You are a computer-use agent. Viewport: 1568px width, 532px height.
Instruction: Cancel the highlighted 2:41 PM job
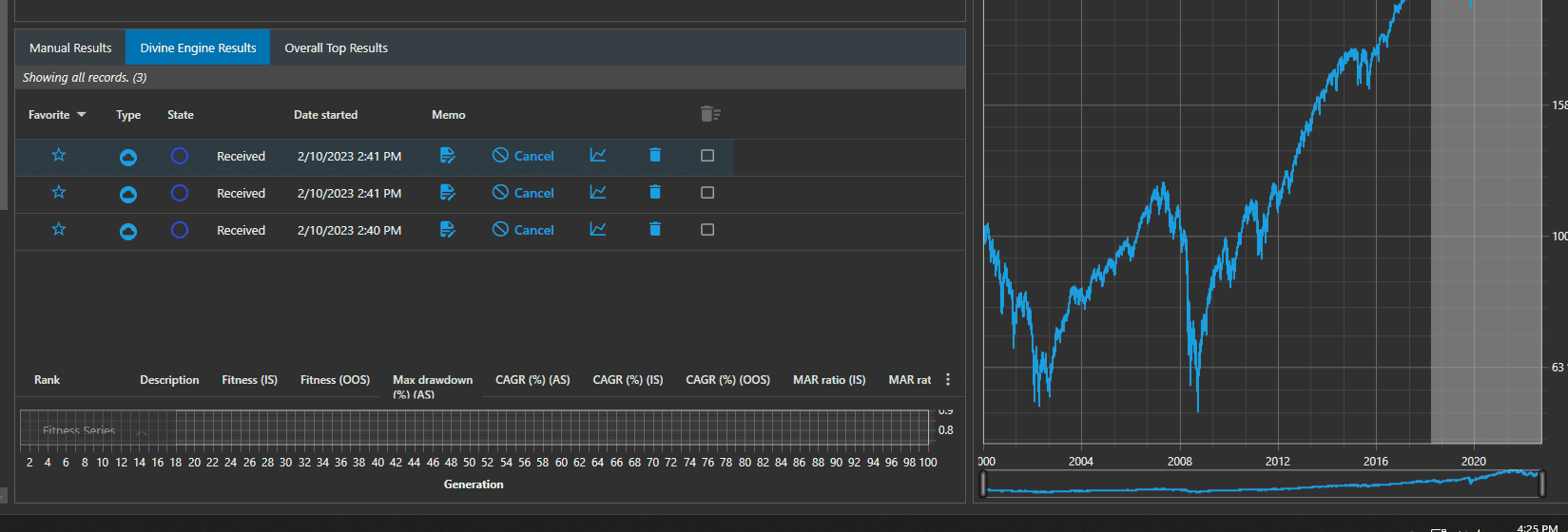523,156
